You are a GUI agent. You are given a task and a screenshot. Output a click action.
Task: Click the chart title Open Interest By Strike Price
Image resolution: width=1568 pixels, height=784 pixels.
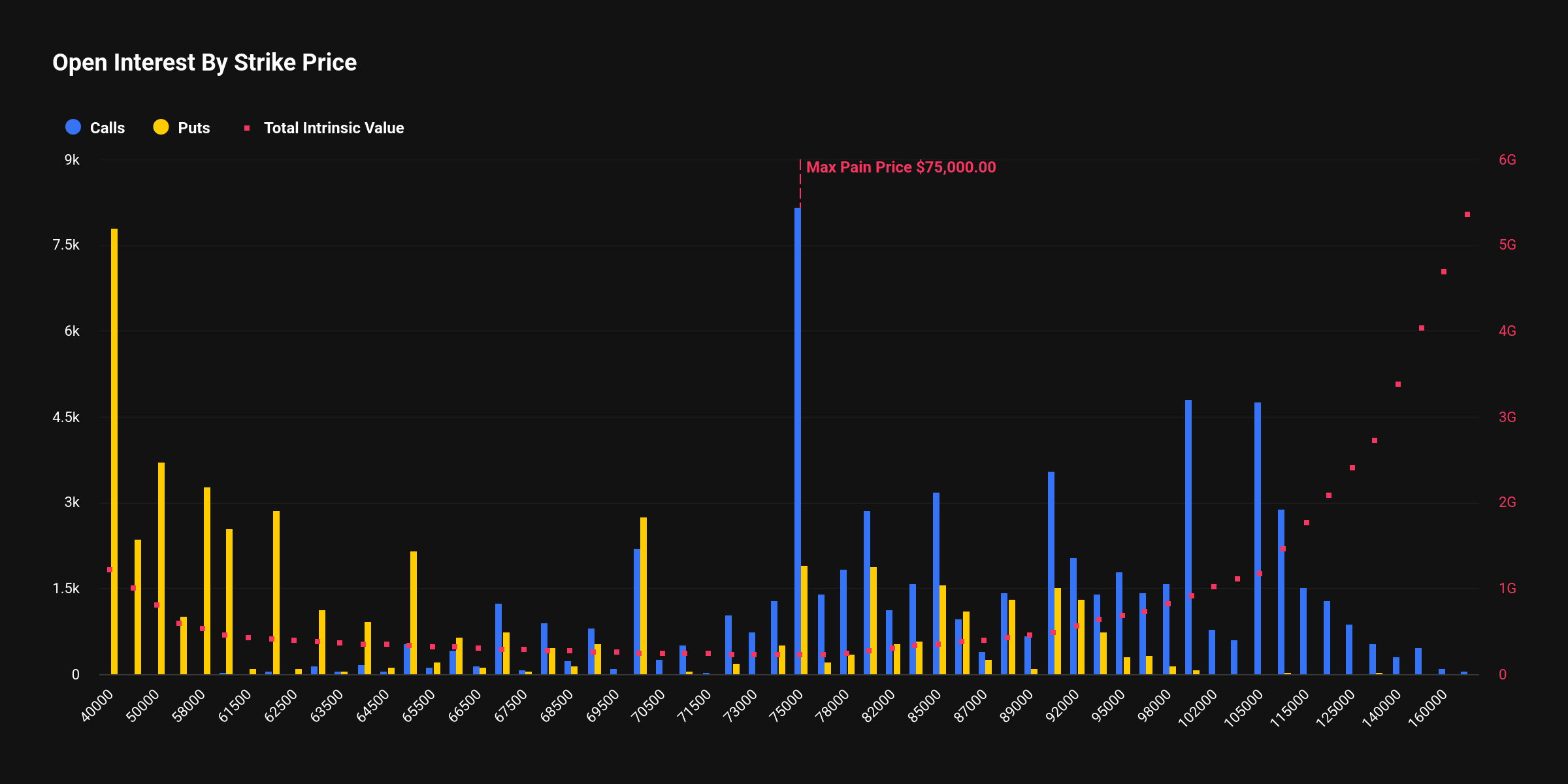click(204, 63)
